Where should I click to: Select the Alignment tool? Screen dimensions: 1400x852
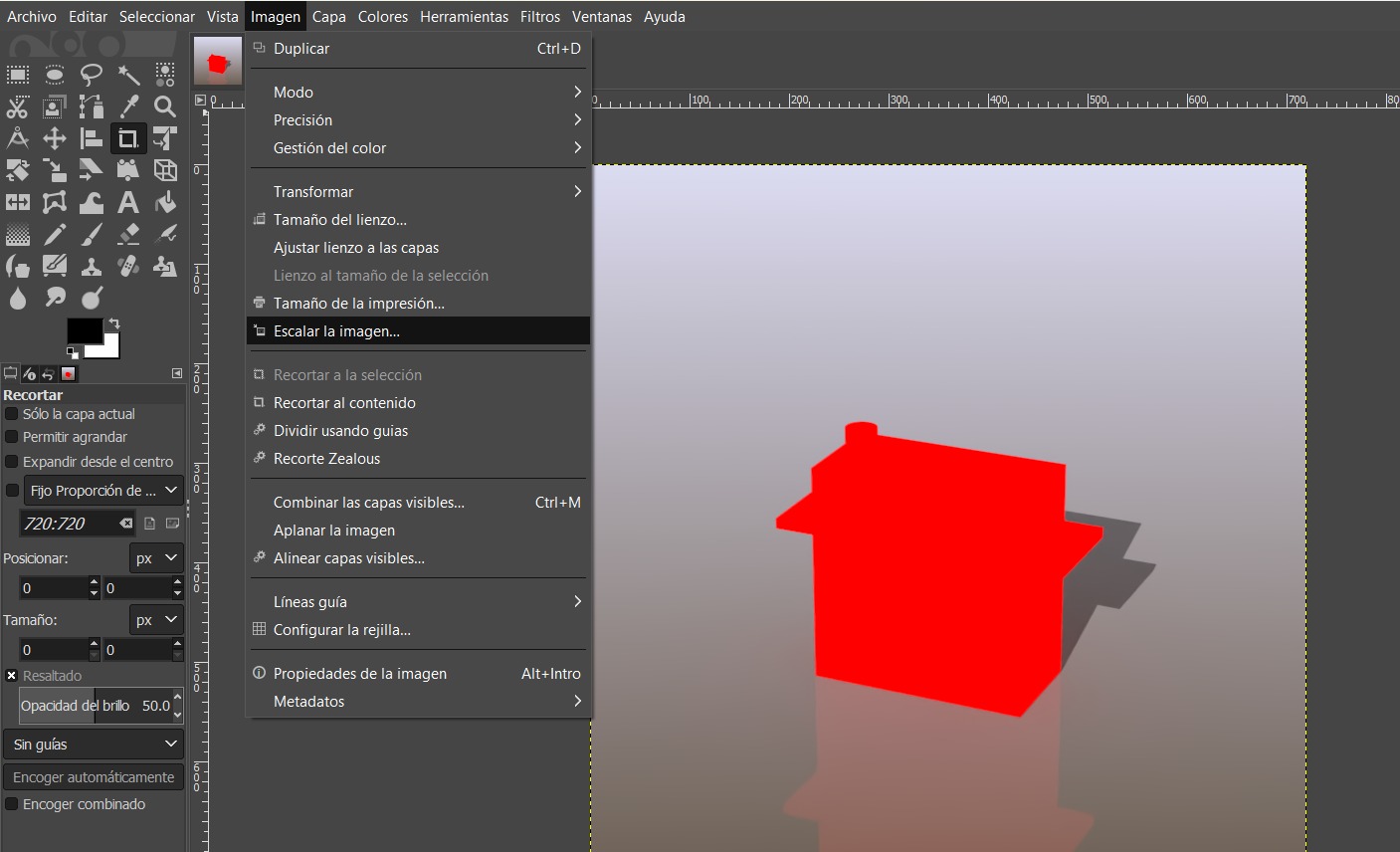tap(92, 138)
